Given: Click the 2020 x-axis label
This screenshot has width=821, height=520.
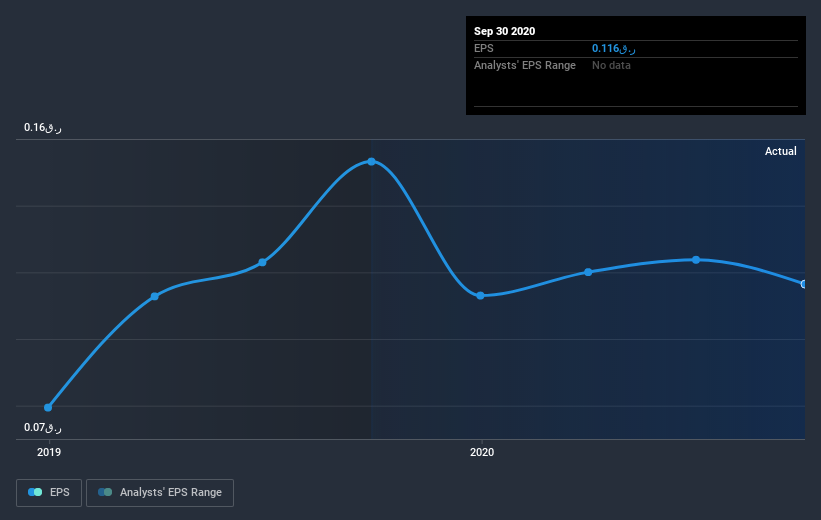Looking at the screenshot, I should [x=482, y=452].
